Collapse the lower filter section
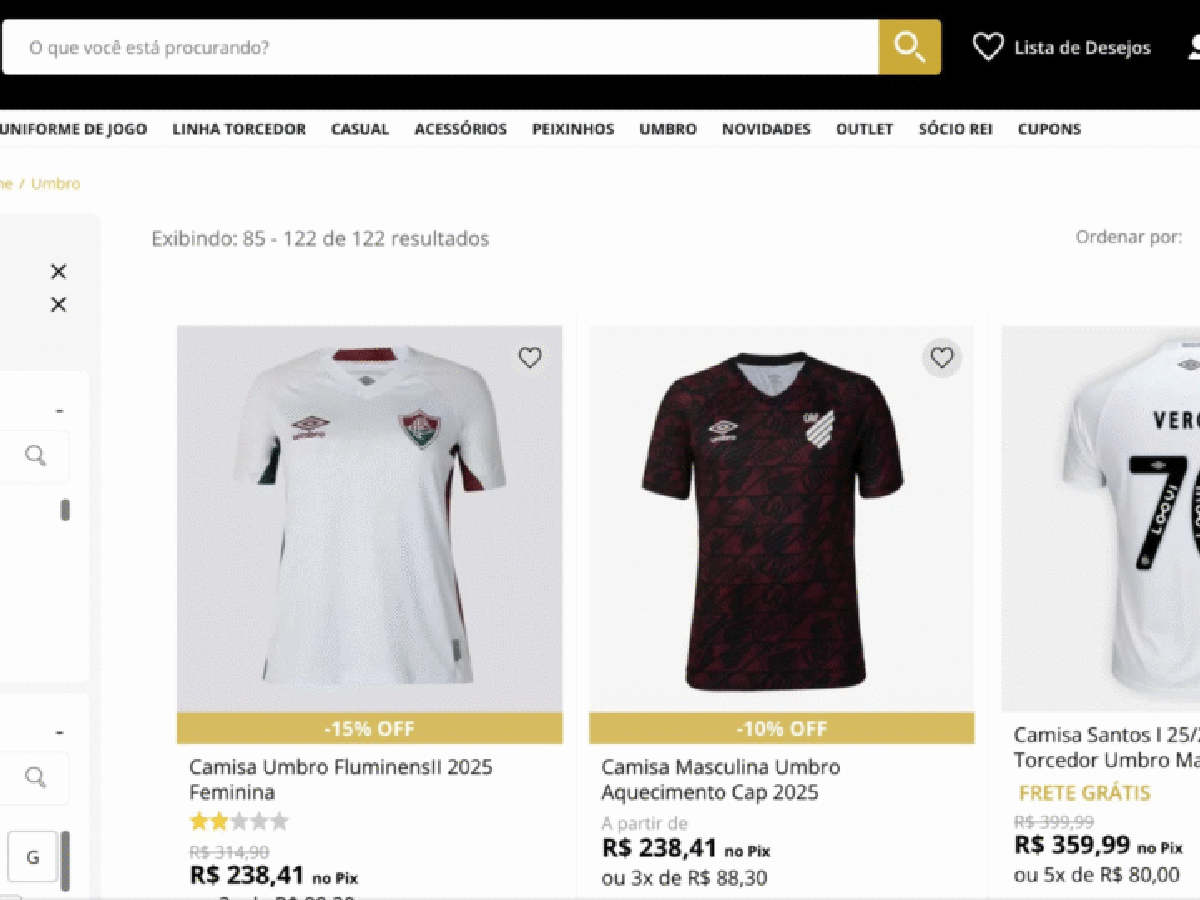Viewport: 1200px width, 900px height. 60,732
